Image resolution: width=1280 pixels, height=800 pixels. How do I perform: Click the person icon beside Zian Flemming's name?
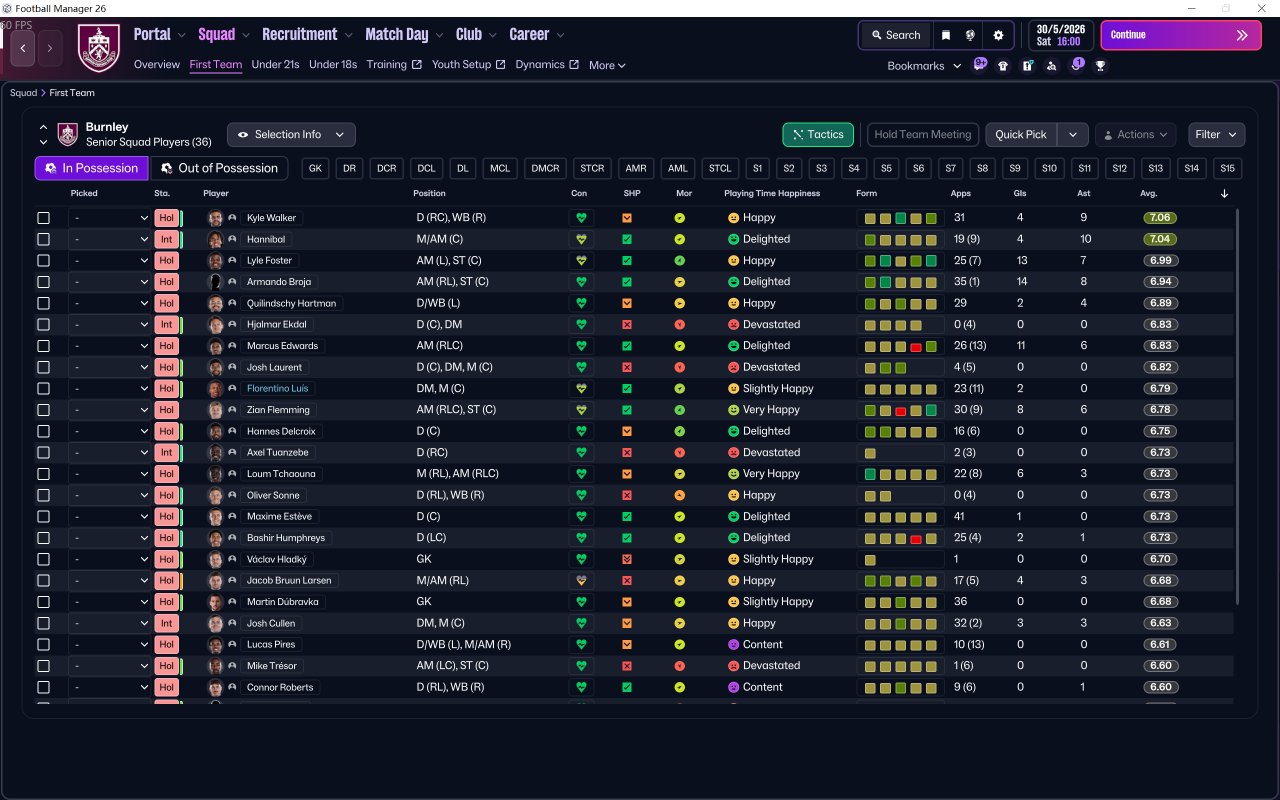click(x=232, y=410)
